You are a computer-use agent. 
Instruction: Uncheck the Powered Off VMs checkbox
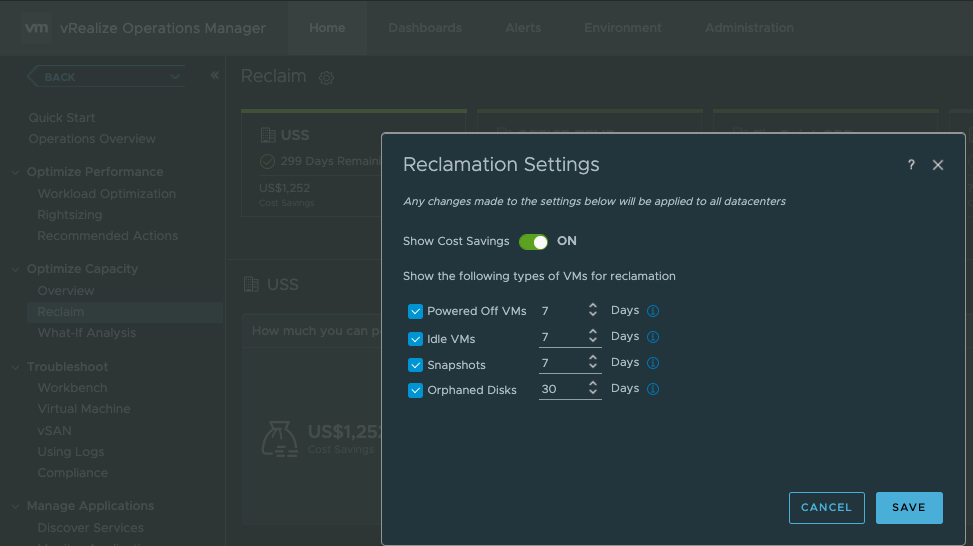point(415,311)
